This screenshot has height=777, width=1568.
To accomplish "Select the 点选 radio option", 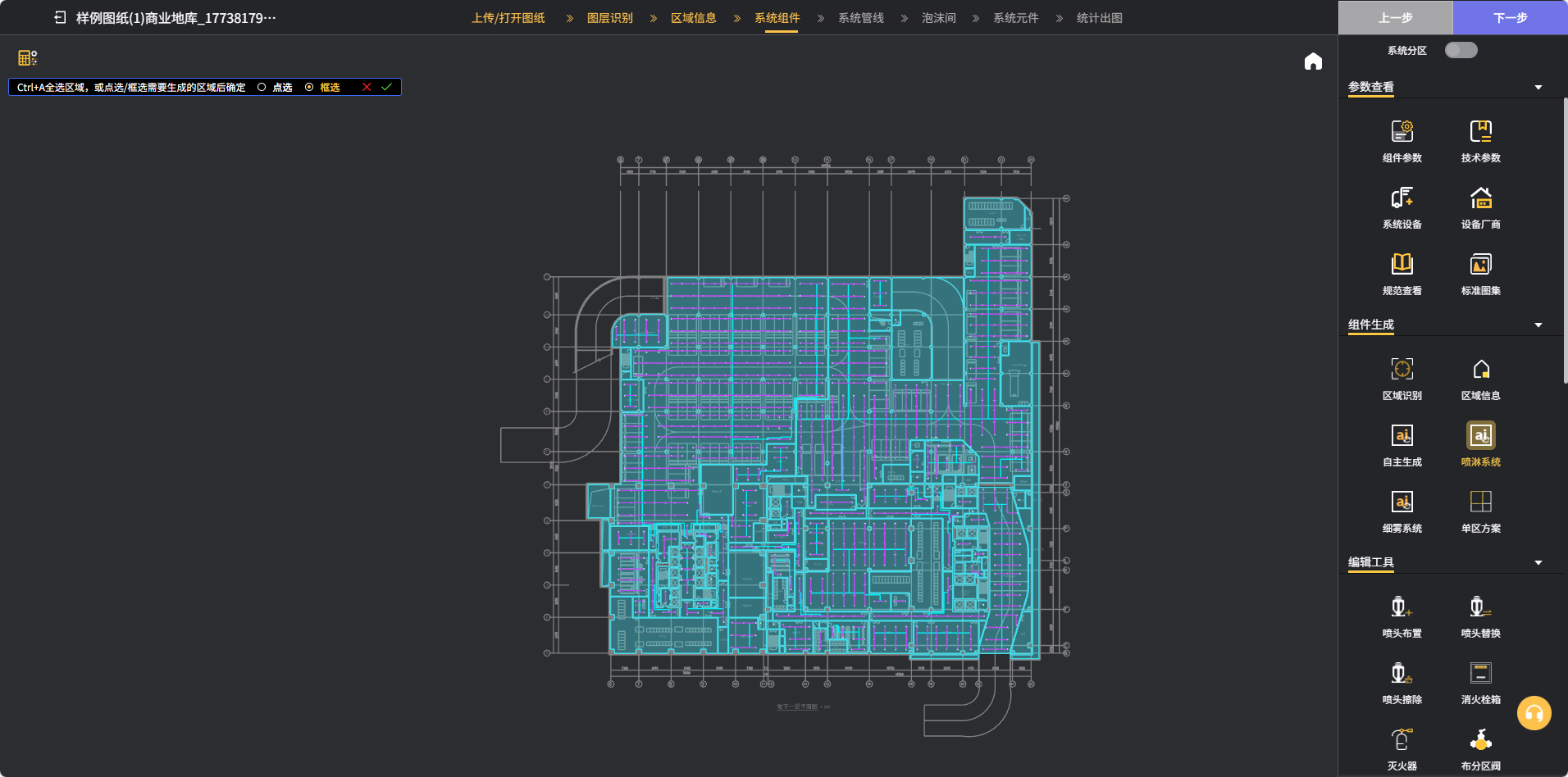I will pos(262,87).
